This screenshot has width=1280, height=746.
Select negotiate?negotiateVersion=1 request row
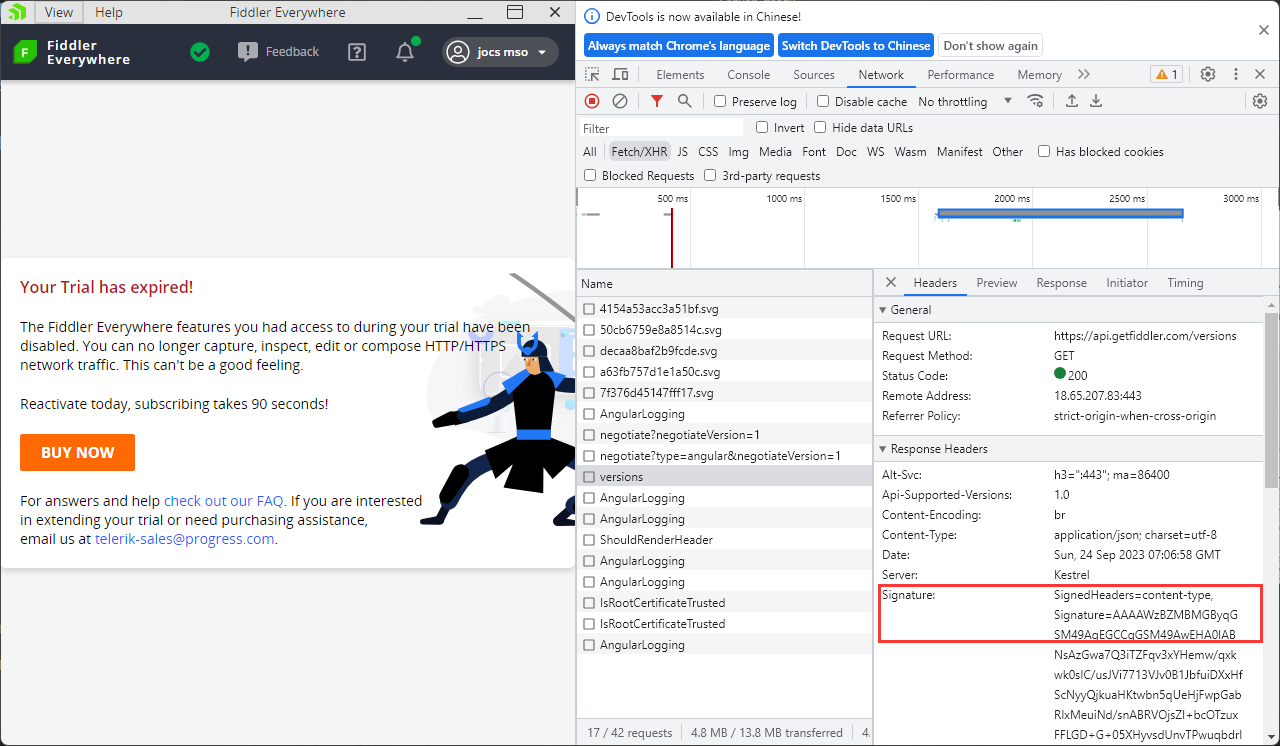[x=725, y=435]
